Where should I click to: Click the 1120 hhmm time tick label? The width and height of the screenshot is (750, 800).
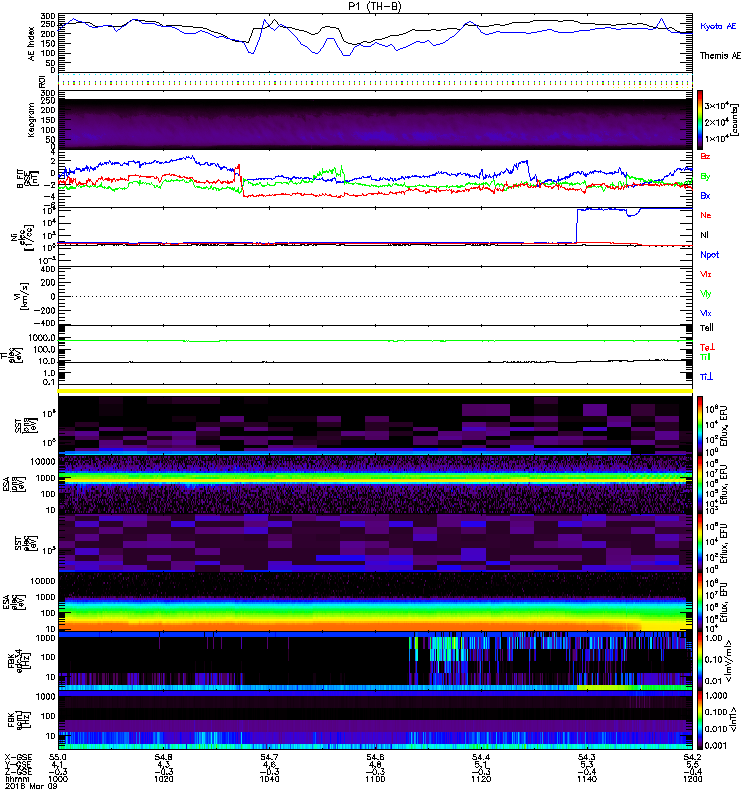click(481, 779)
